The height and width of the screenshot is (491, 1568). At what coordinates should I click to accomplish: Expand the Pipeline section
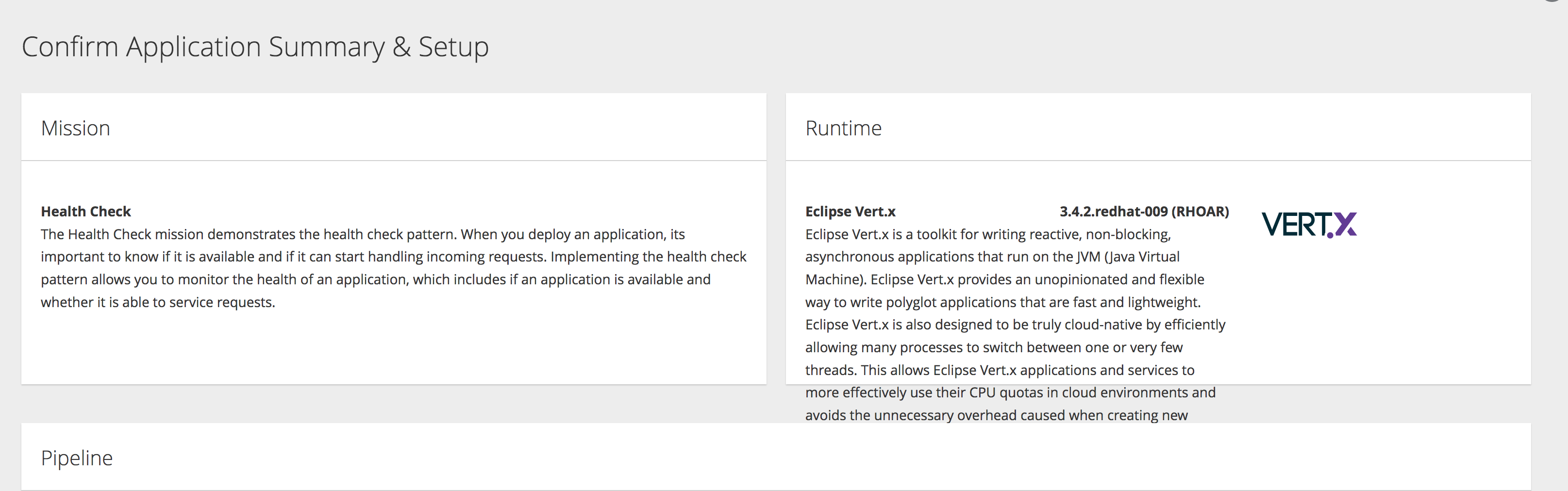click(77, 458)
